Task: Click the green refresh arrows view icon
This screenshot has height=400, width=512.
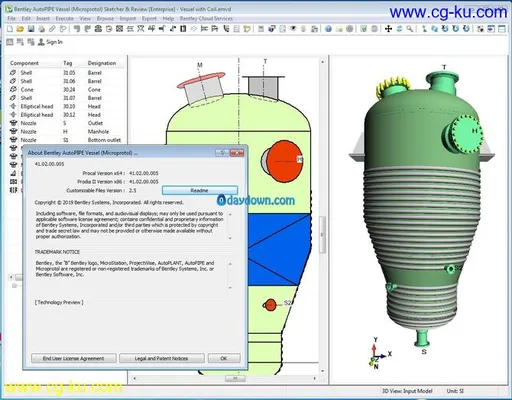Action: 399,29
